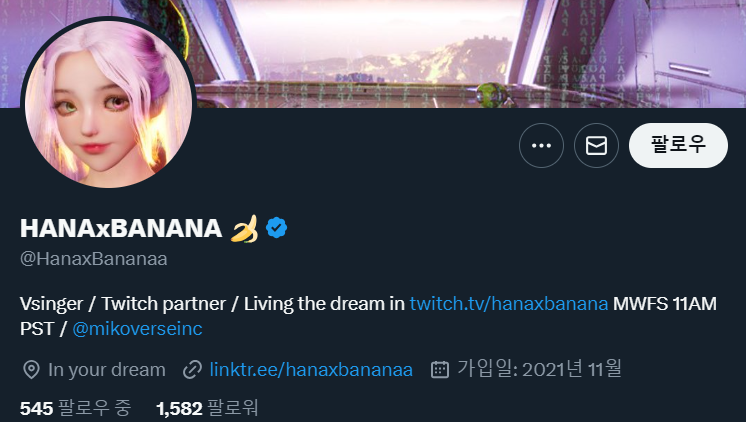Open the twitch.tv/hanaxbanana link
The width and height of the screenshot is (746, 422).
[x=509, y=303]
